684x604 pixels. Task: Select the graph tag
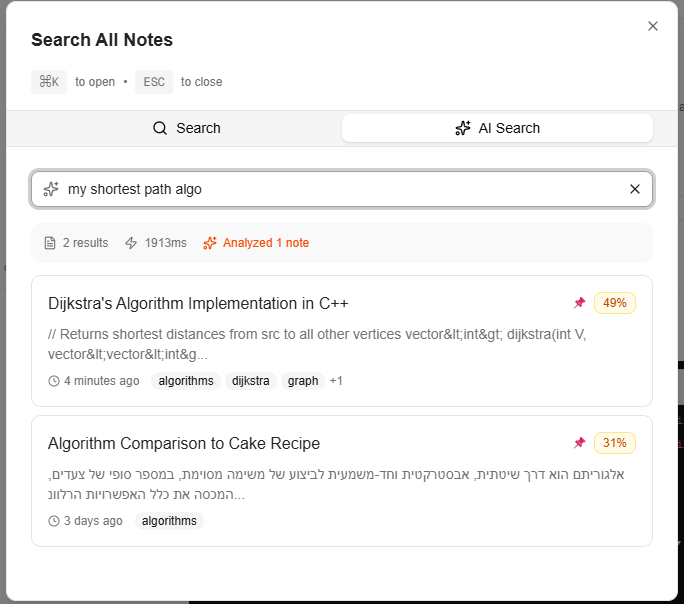click(x=303, y=381)
